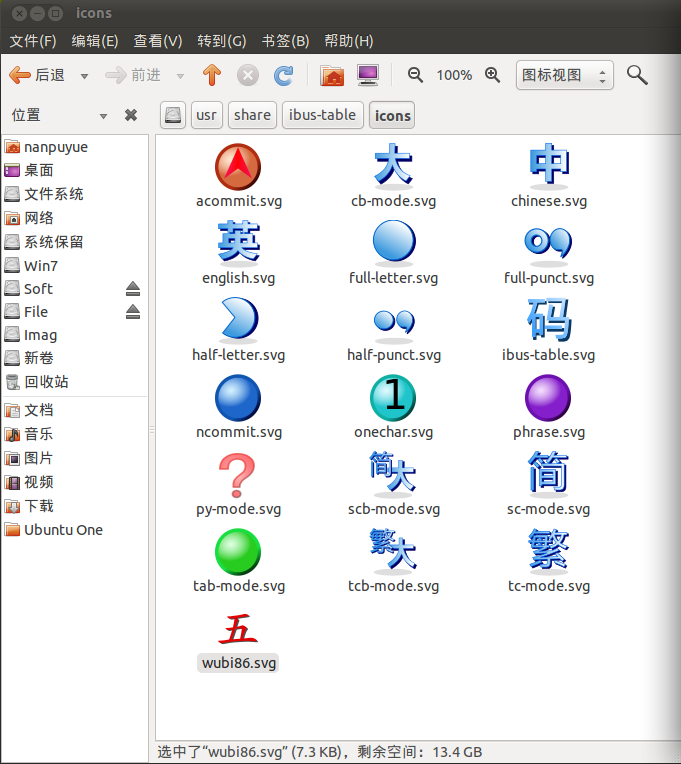Viewport: 681px width, 764px height.
Task: Reload the current folder
Action: (284, 76)
